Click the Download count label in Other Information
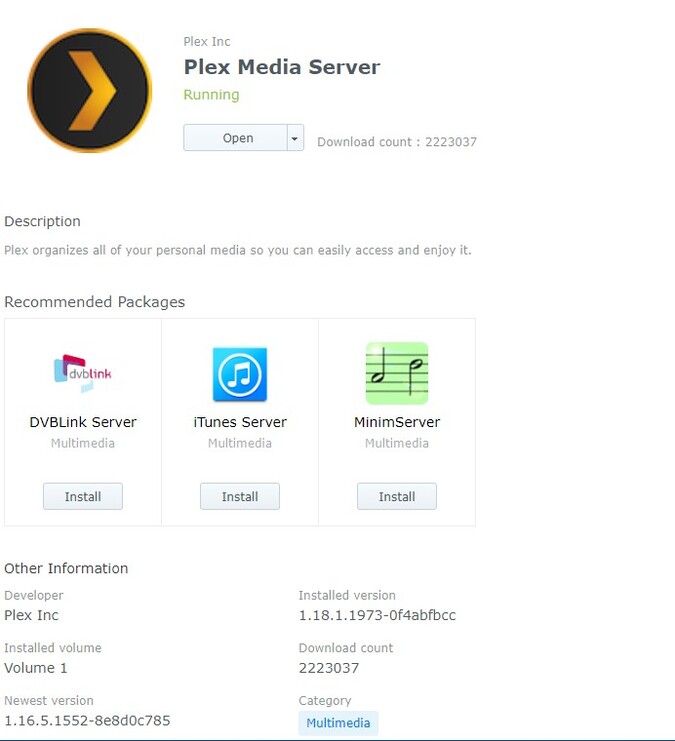This screenshot has height=741, width=675. tap(346, 648)
